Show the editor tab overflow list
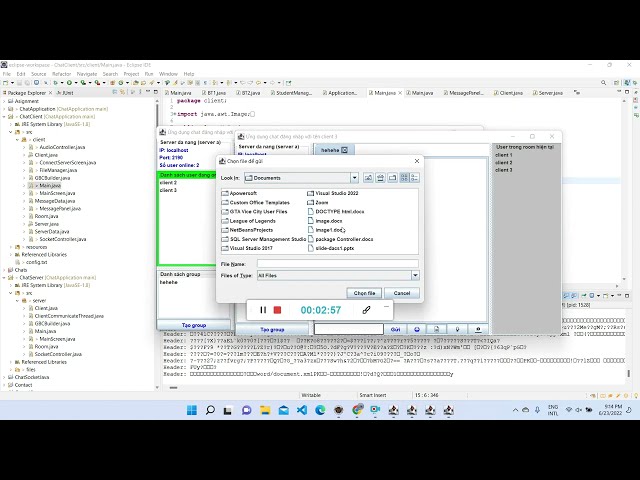Image resolution: width=640 pixels, height=480 pixels. point(577,93)
